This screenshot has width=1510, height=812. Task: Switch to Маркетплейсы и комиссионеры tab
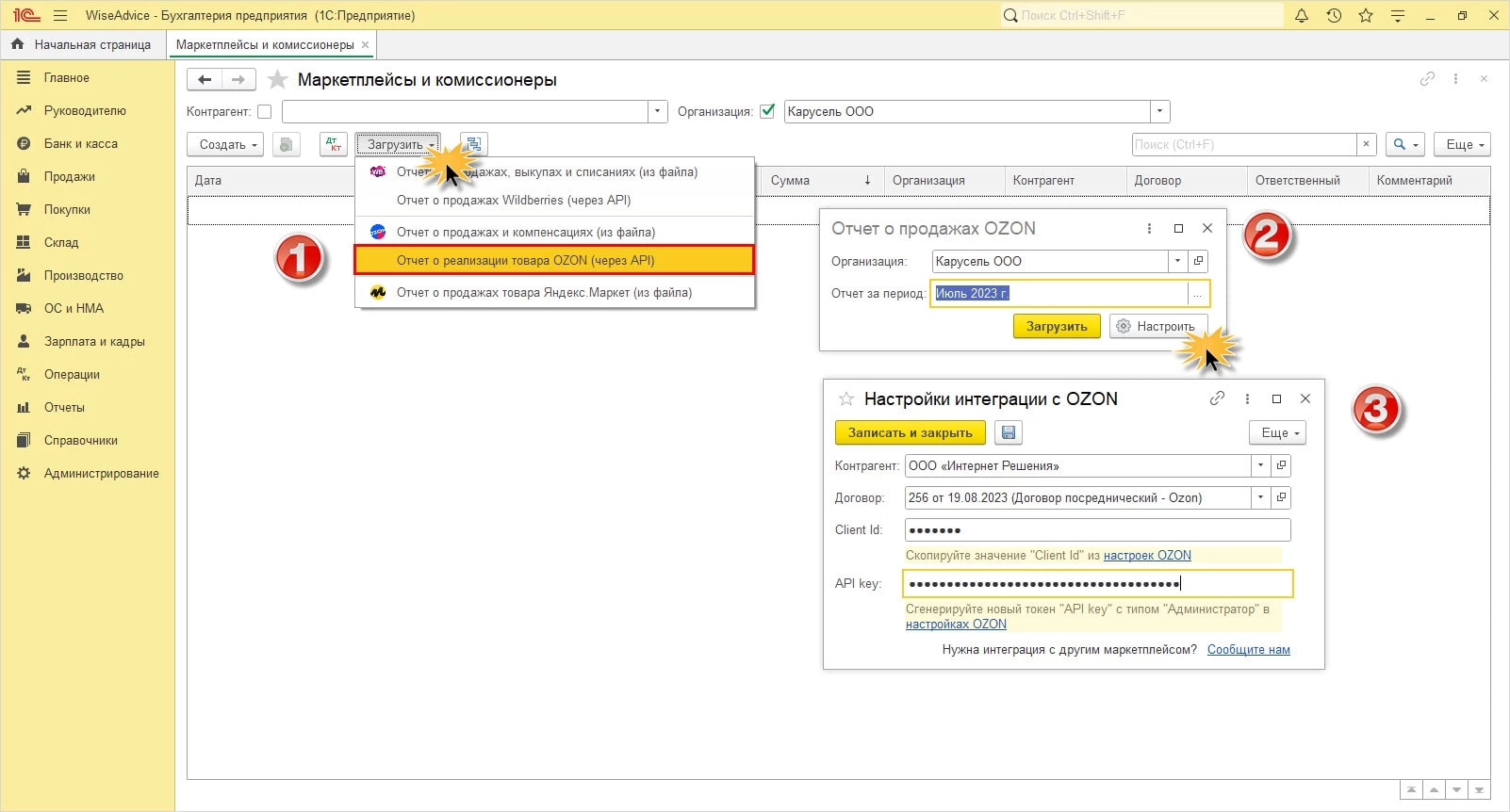pos(265,44)
